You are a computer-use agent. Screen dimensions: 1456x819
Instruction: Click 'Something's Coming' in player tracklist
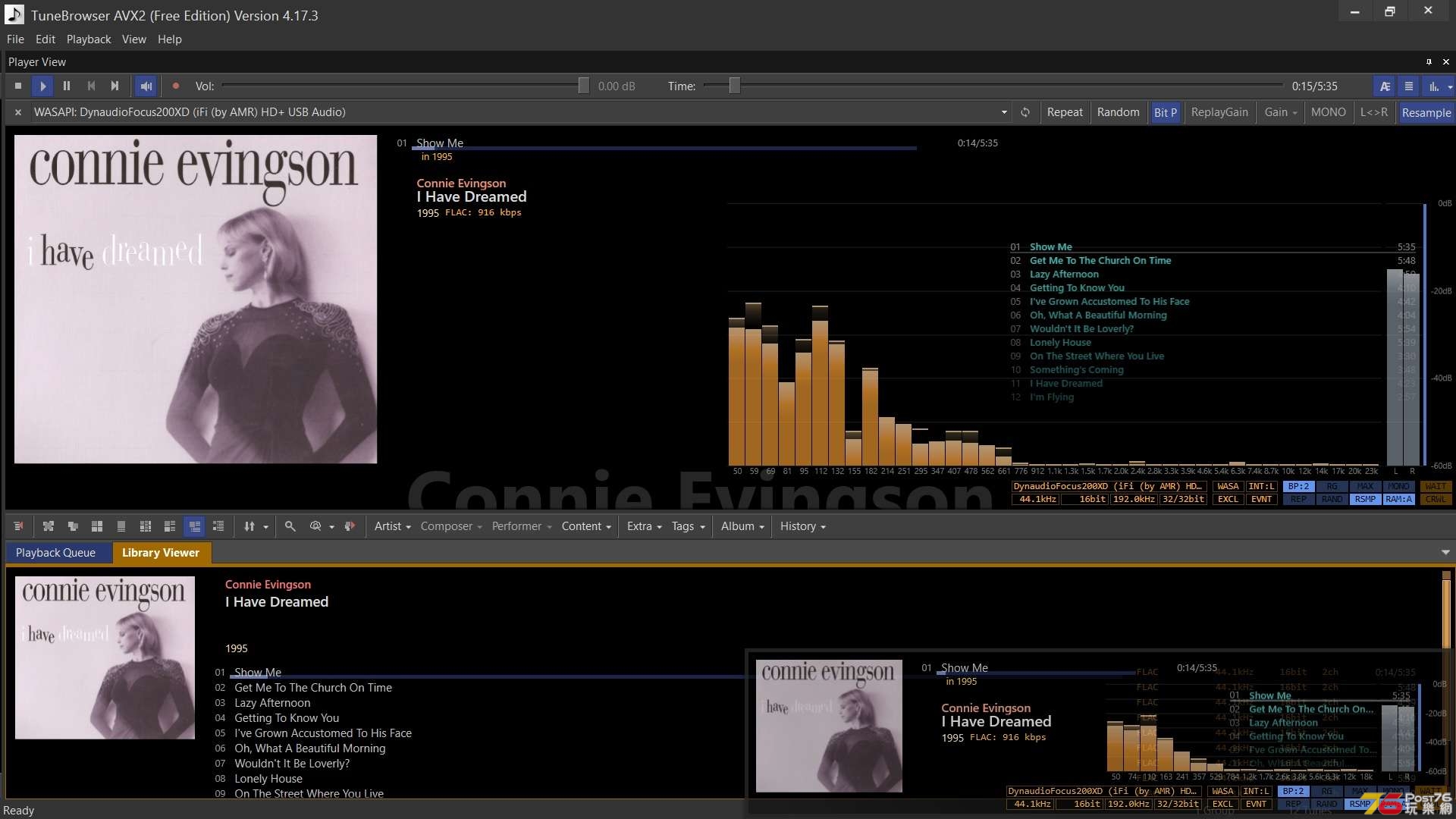coord(1076,370)
